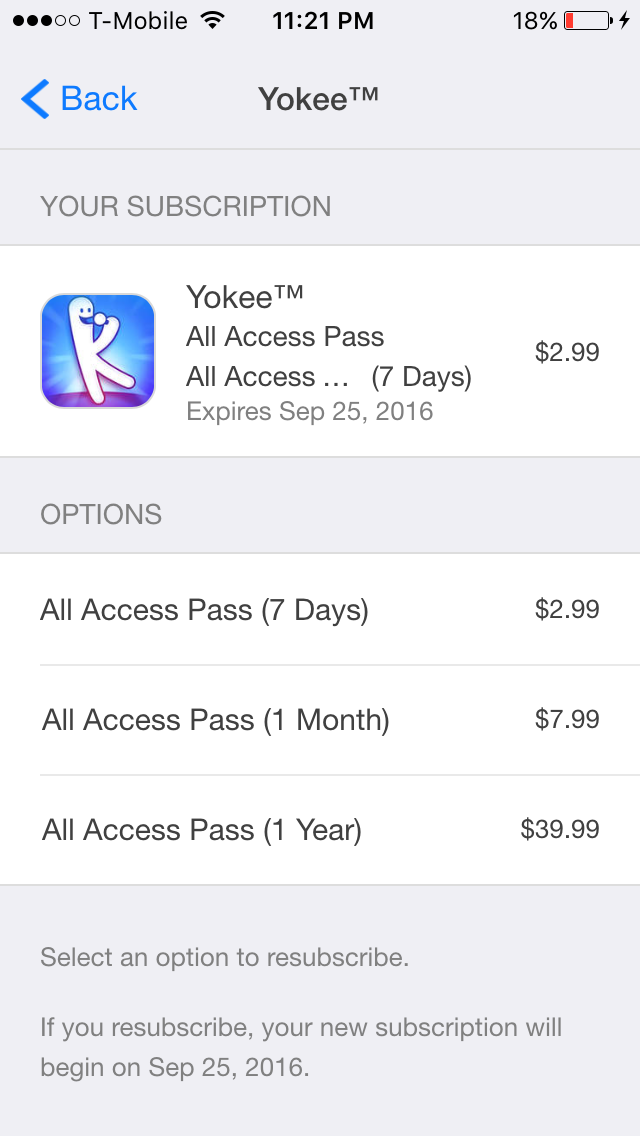Tap the Yokee™ subscription name text

pyautogui.click(x=244, y=297)
